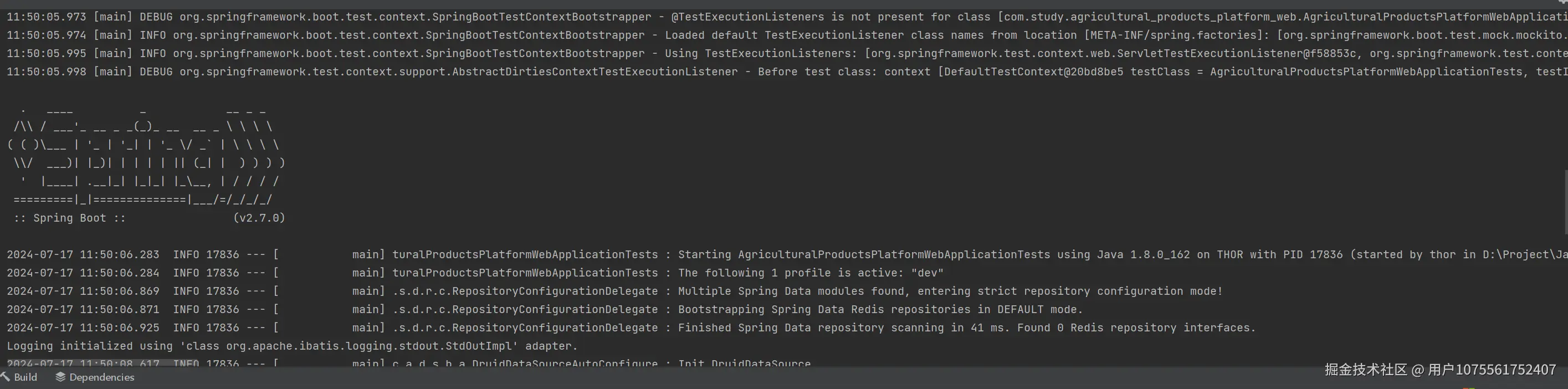Open the Build tool window tab

coord(25,377)
